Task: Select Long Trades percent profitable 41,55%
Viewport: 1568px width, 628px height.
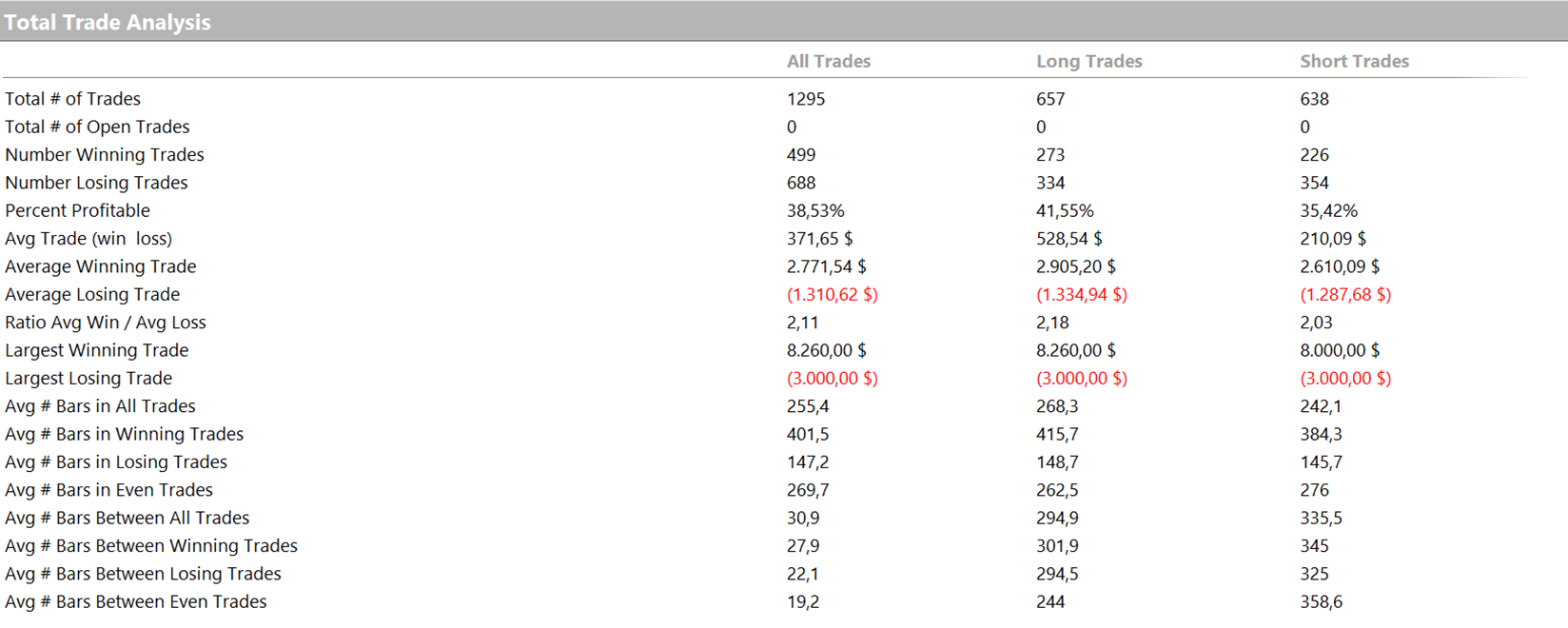Action: click(x=1065, y=210)
